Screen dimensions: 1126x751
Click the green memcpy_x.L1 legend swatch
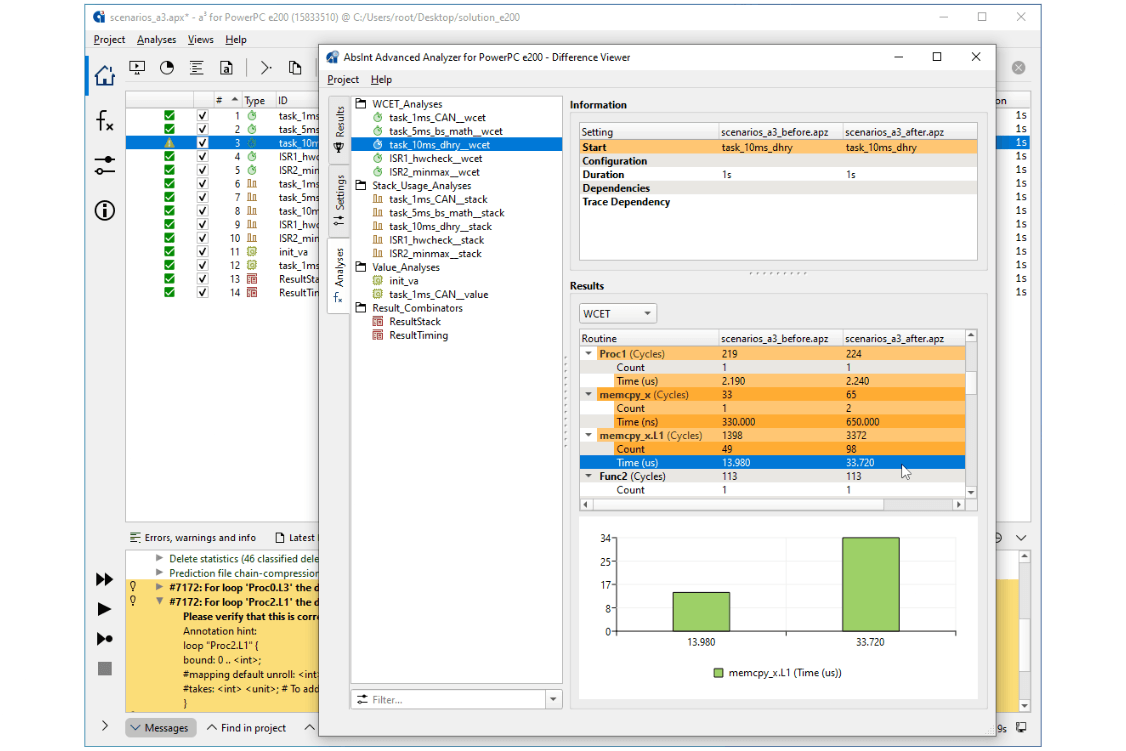tap(718, 673)
